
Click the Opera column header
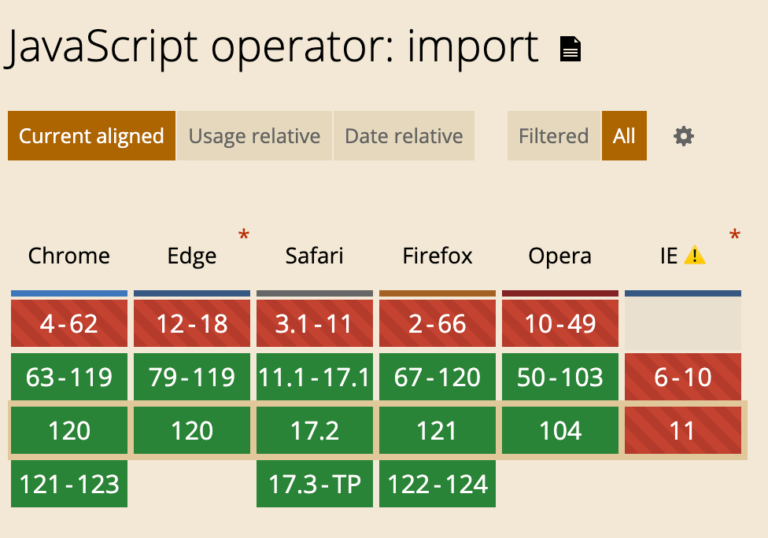560,256
